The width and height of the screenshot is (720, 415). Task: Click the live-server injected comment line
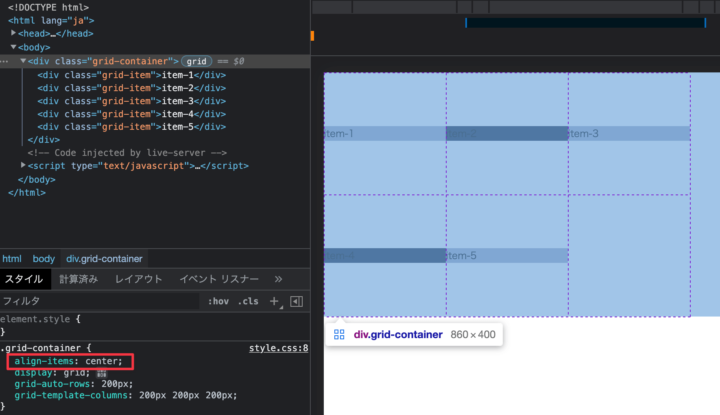[x=127, y=153]
